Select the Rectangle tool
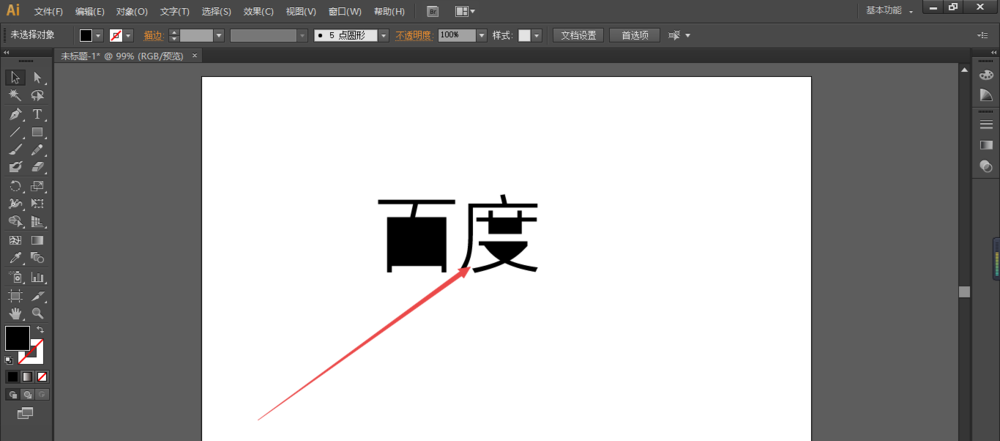Viewport: 1000px width, 441px height. click(x=37, y=132)
